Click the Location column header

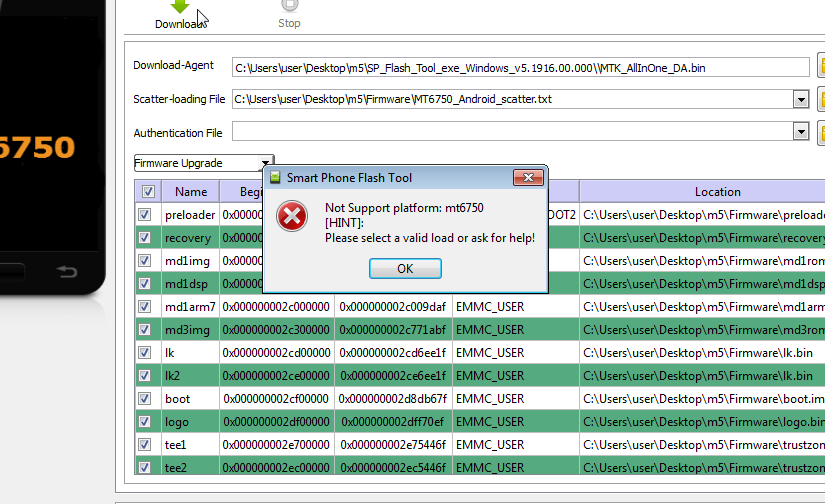[x=717, y=191]
